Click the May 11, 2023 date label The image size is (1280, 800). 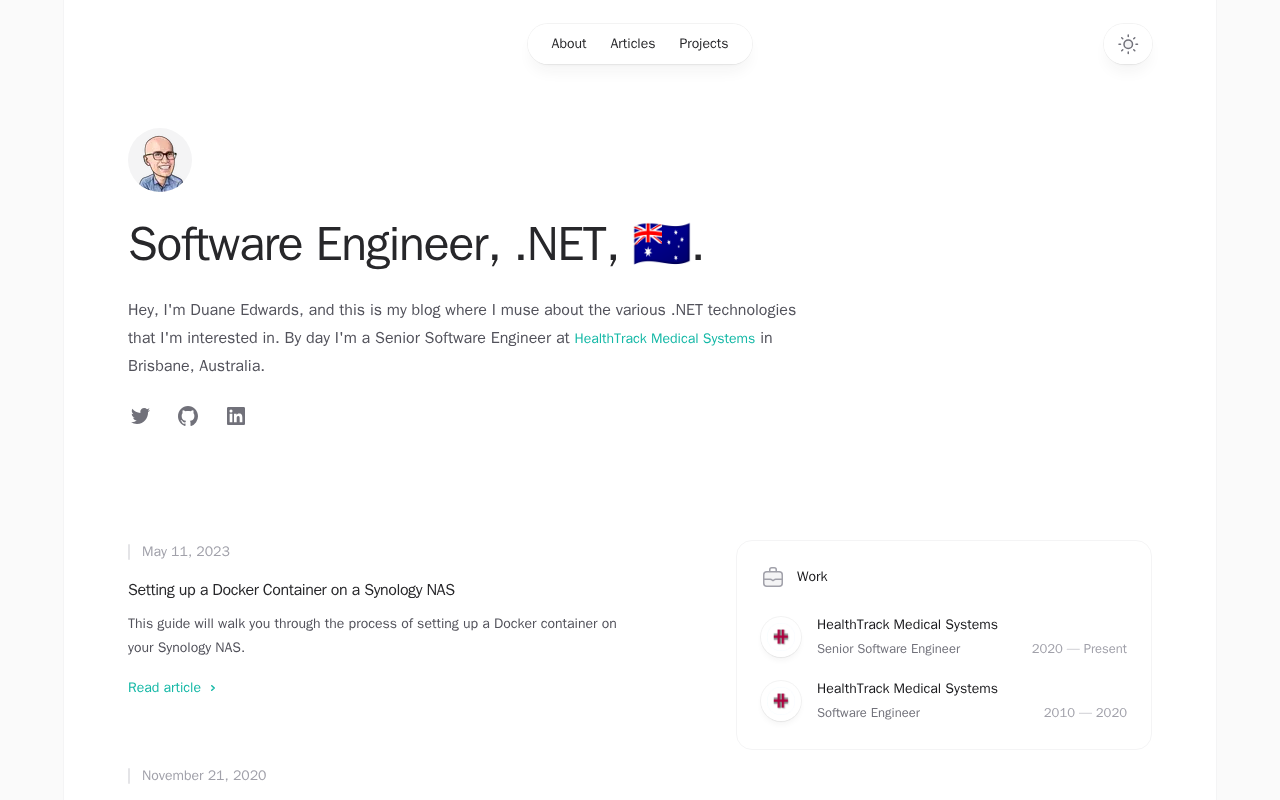(186, 552)
